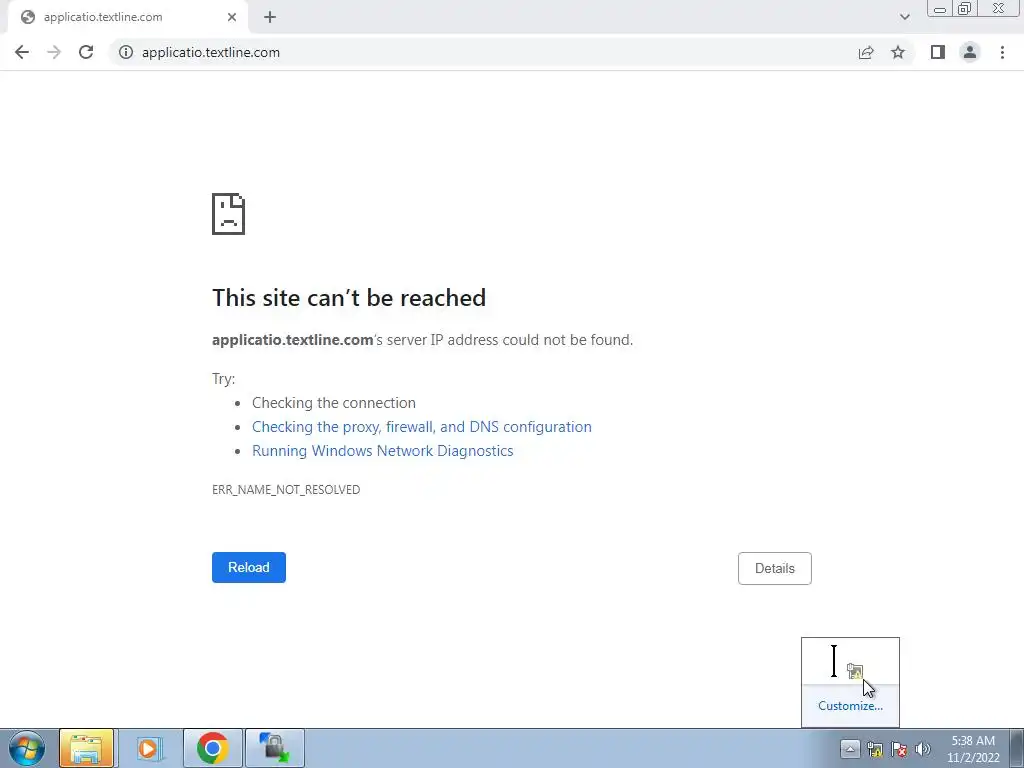Click the network icon in tray overflow popup
The width and height of the screenshot is (1024, 768).
(x=855, y=671)
